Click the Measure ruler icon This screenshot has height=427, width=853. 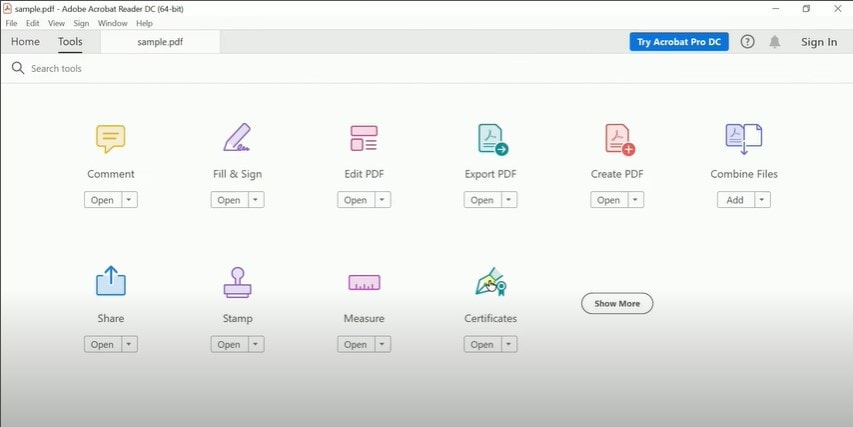click(x=364, y=282)
